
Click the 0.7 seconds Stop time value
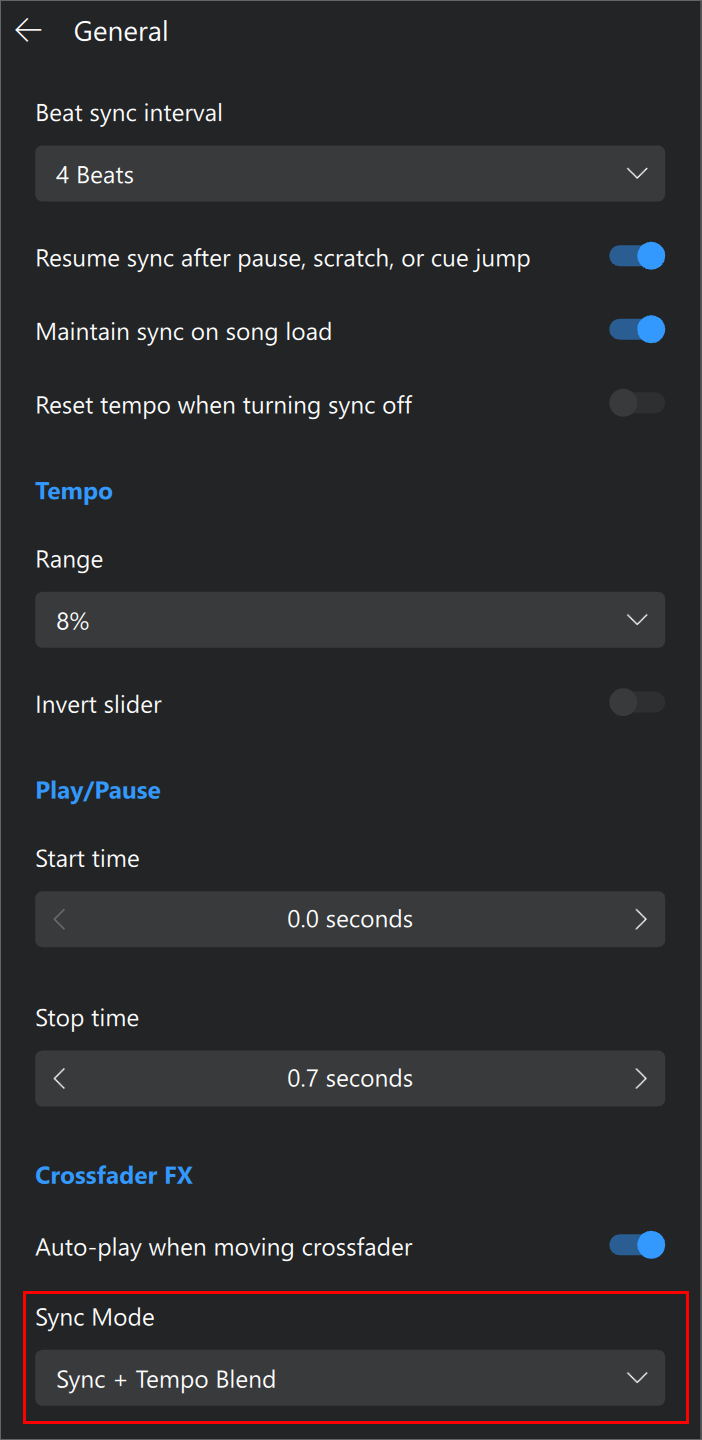tap(350, 1078)
